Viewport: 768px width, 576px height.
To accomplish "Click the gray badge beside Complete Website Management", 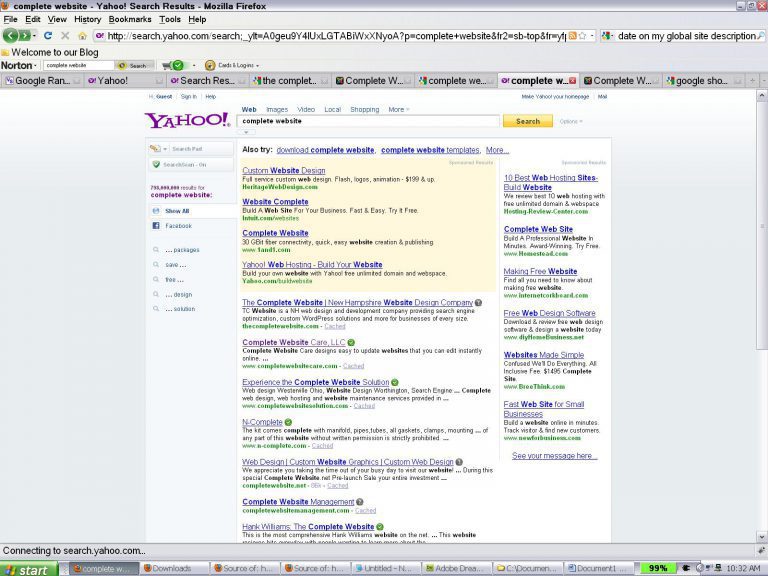I will (x=360, y=502).
